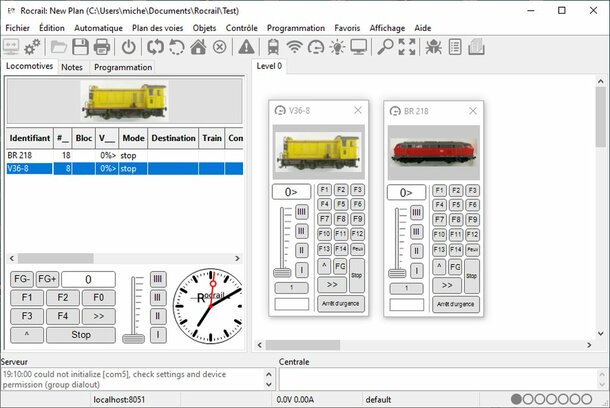Toggle track power with power icon

tap(128, 47)
